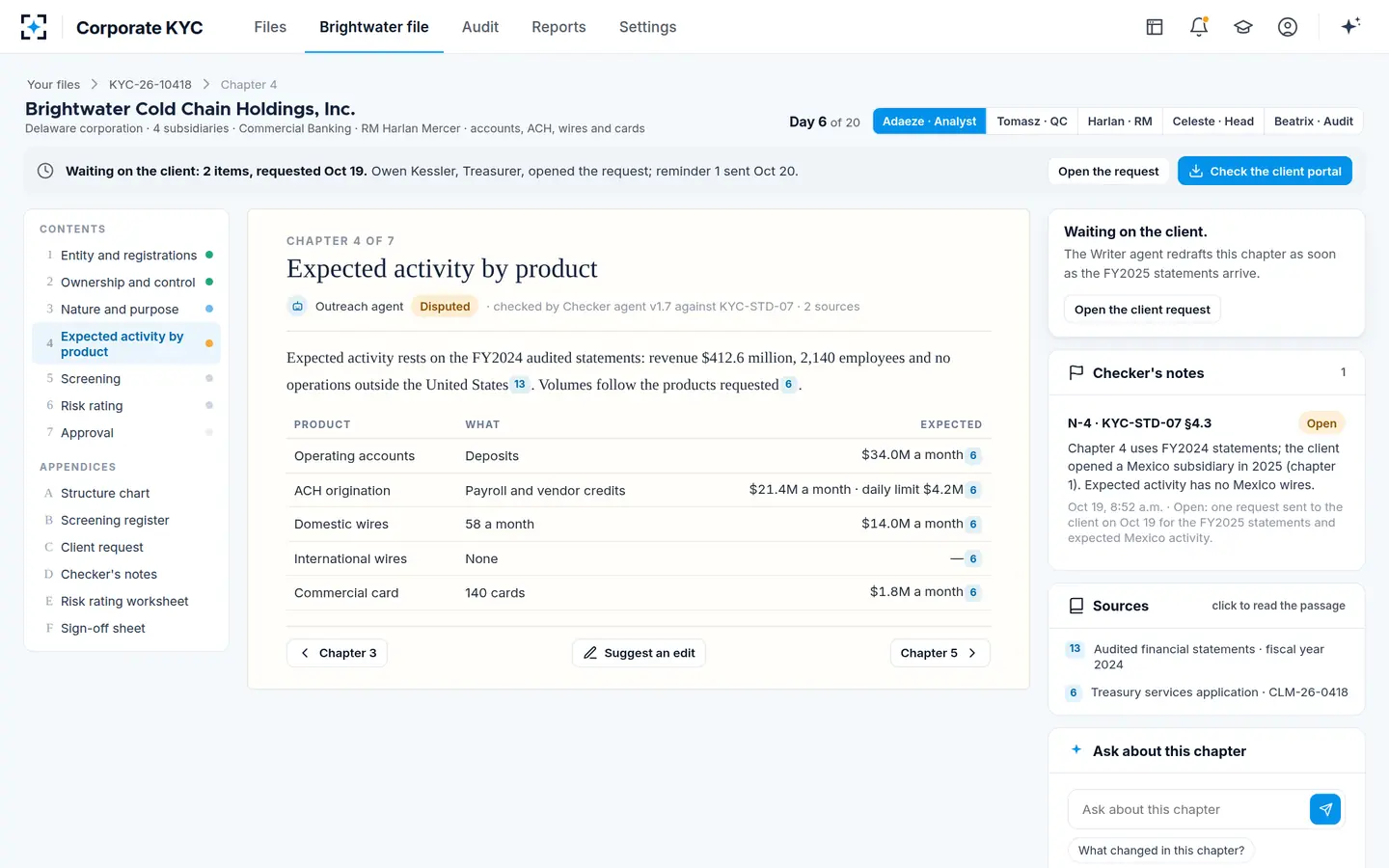
Task: Click the clock icon in the waiting banner
Action: pos(45,171)
